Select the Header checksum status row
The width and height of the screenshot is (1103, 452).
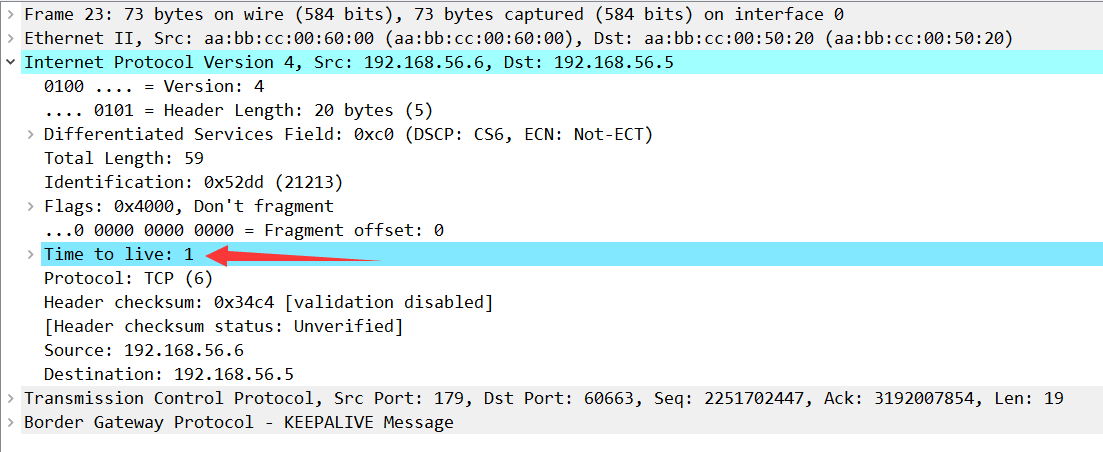pyautogui.click(x=223, y=326)
